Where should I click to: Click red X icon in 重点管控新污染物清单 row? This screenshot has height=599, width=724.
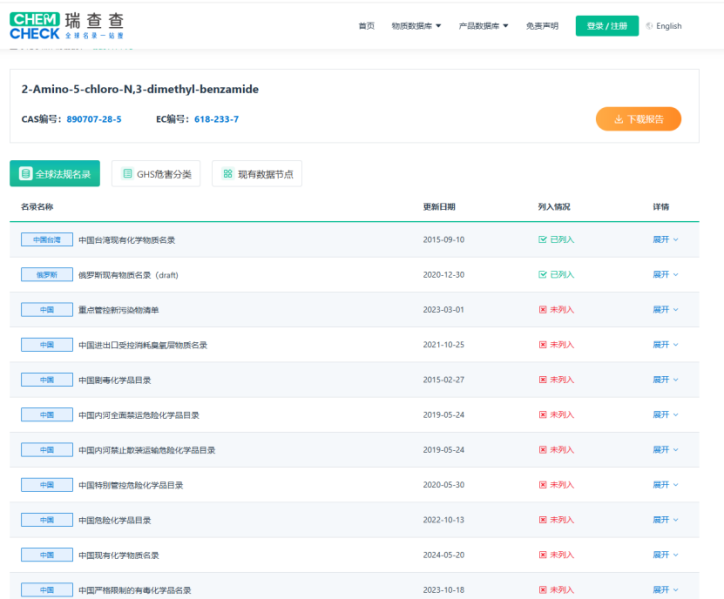(x=543, y=309)
